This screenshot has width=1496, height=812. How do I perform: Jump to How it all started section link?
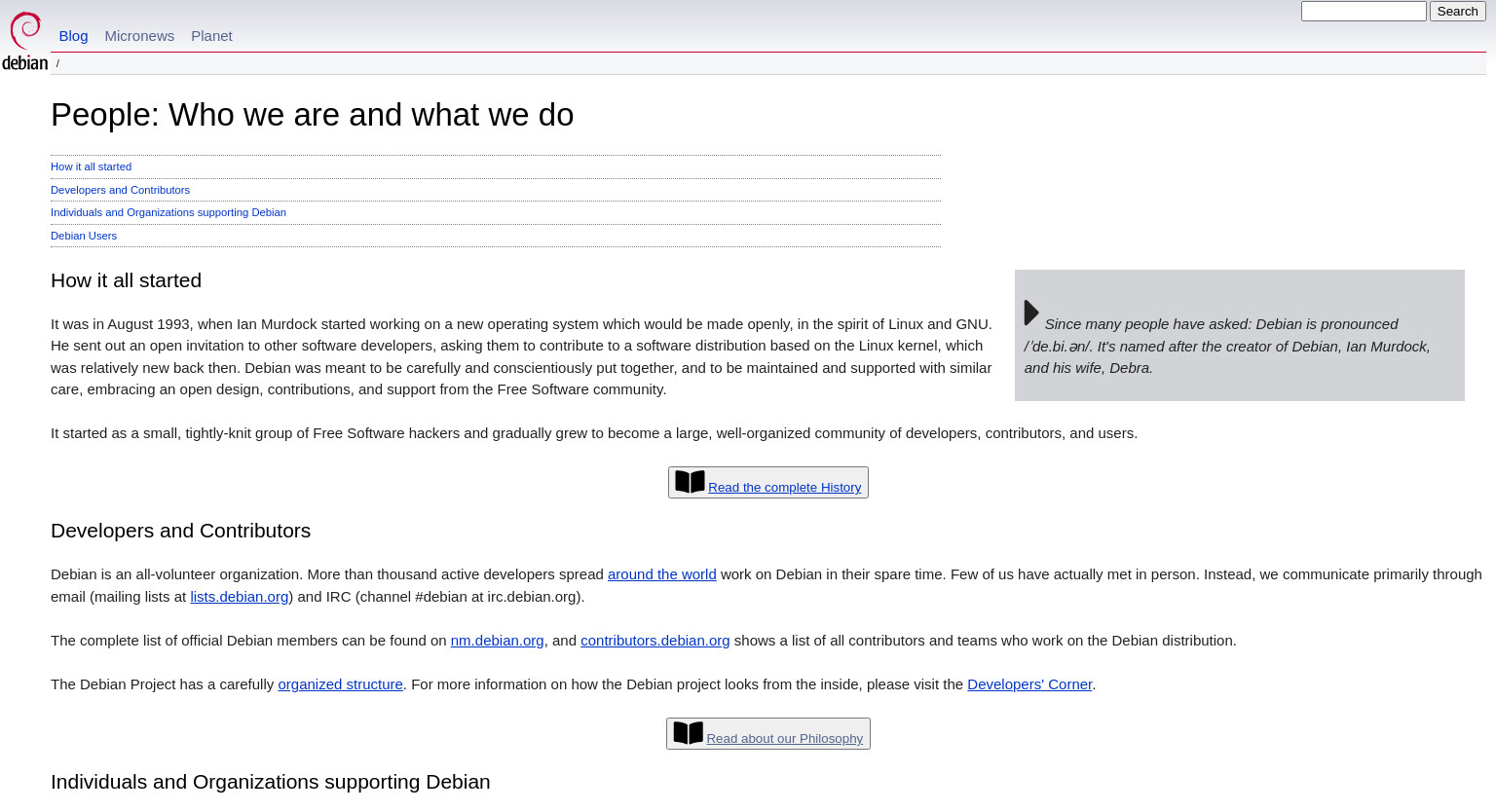pos(91,166)
